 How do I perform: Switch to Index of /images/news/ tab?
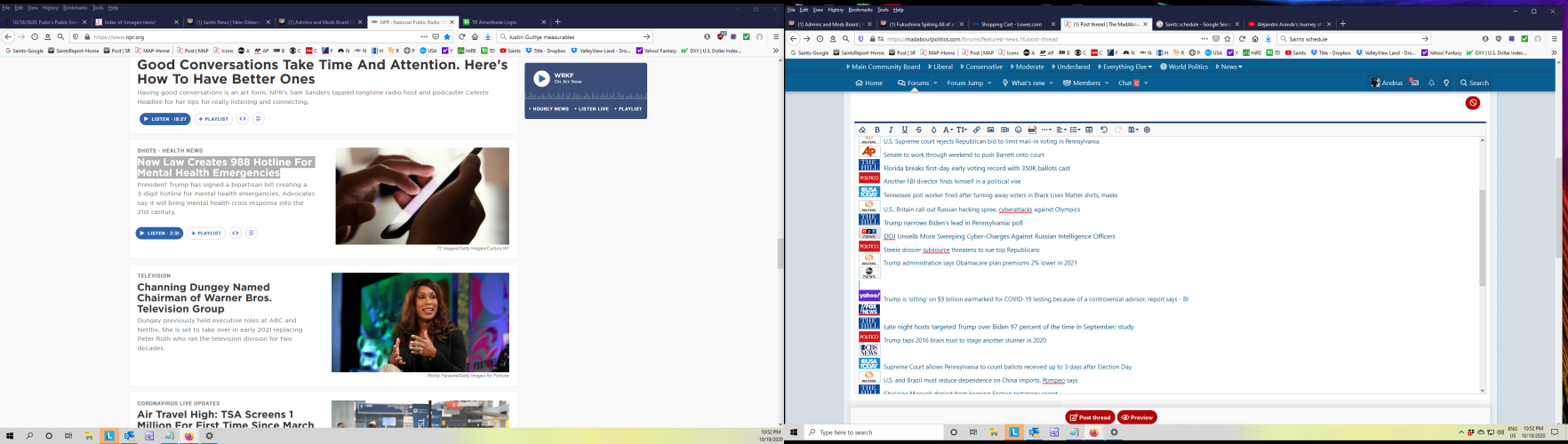(x=136, y=22)
